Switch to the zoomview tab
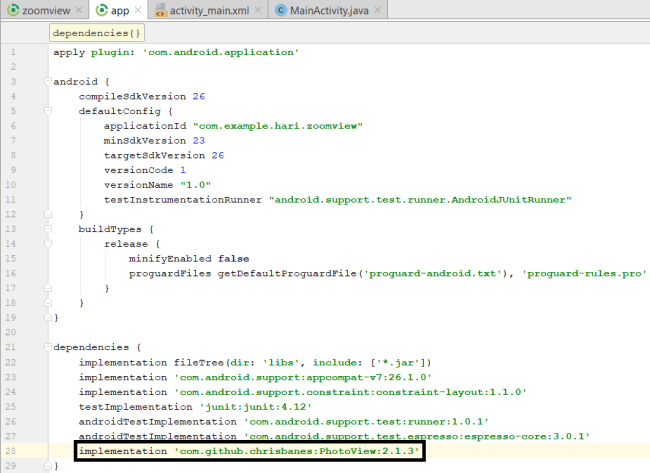The image size is (650, 473). coord(45,10)
